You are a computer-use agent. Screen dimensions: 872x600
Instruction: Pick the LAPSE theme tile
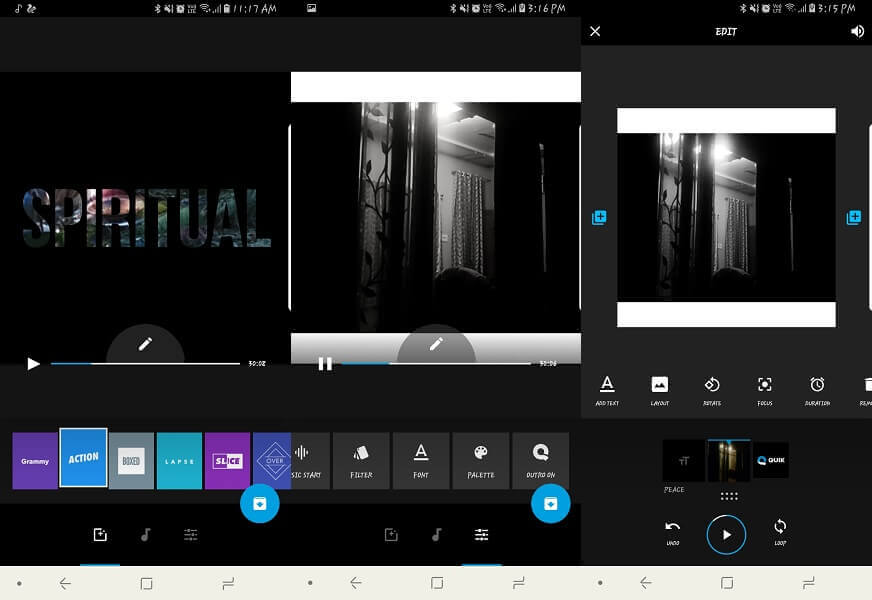179,461
